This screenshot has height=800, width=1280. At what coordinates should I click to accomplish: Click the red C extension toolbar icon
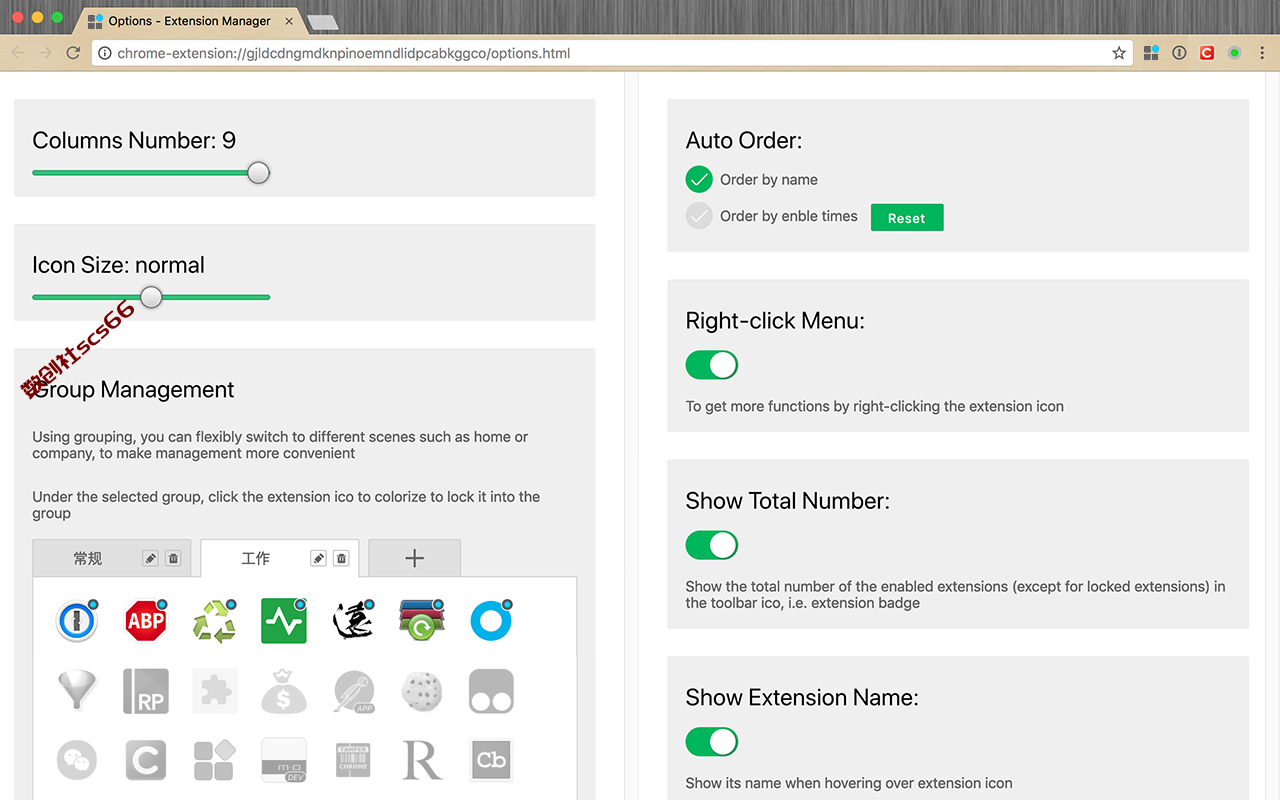[x=1207, y=53]
